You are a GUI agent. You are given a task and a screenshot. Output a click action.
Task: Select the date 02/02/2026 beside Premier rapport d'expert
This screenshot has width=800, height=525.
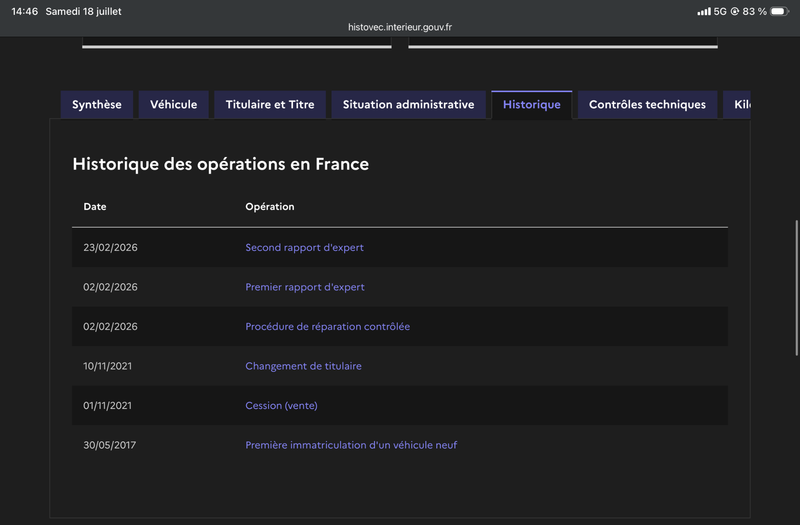[x=110, y=287]
